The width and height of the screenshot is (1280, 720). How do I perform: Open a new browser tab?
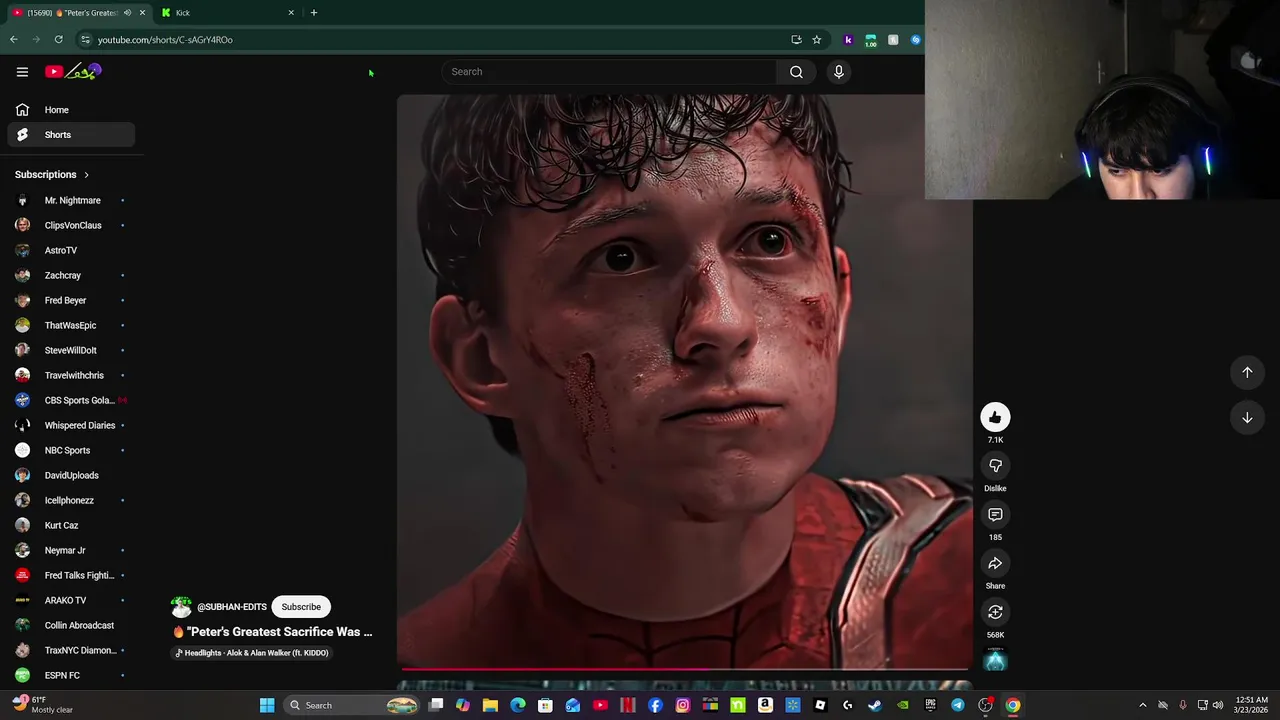point(314,13)
